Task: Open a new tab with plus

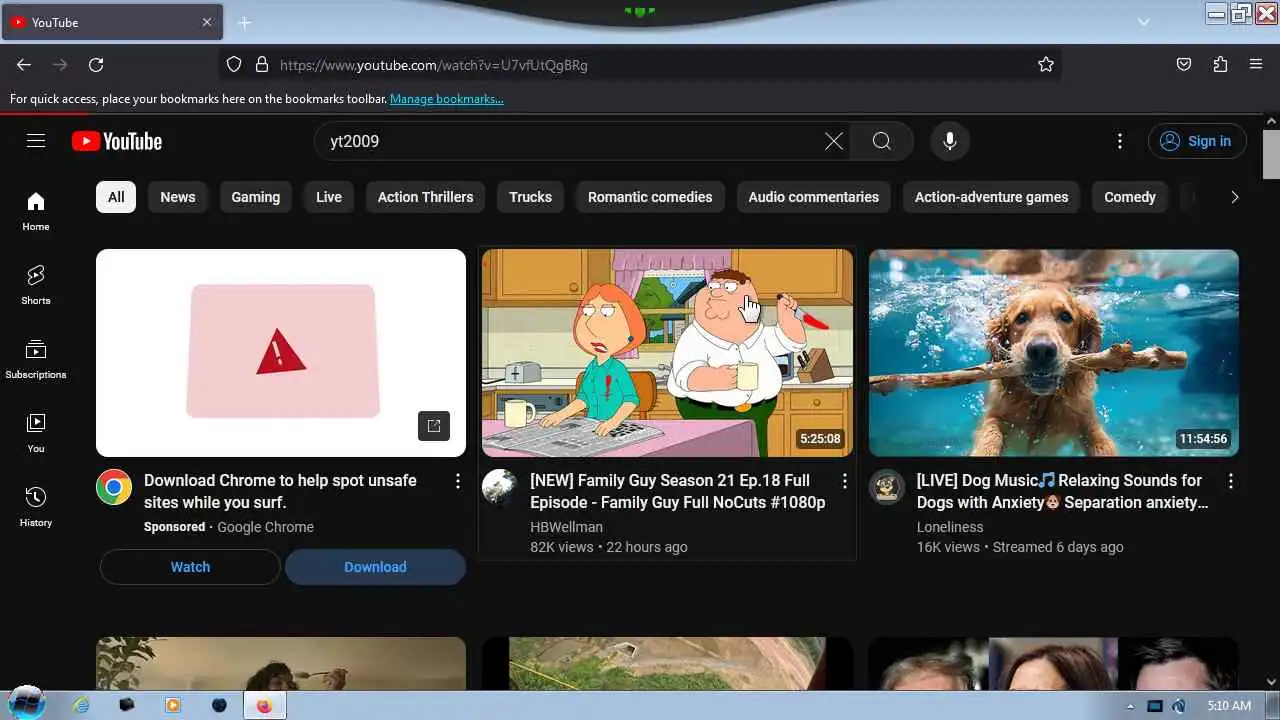Action: [245, 22]
